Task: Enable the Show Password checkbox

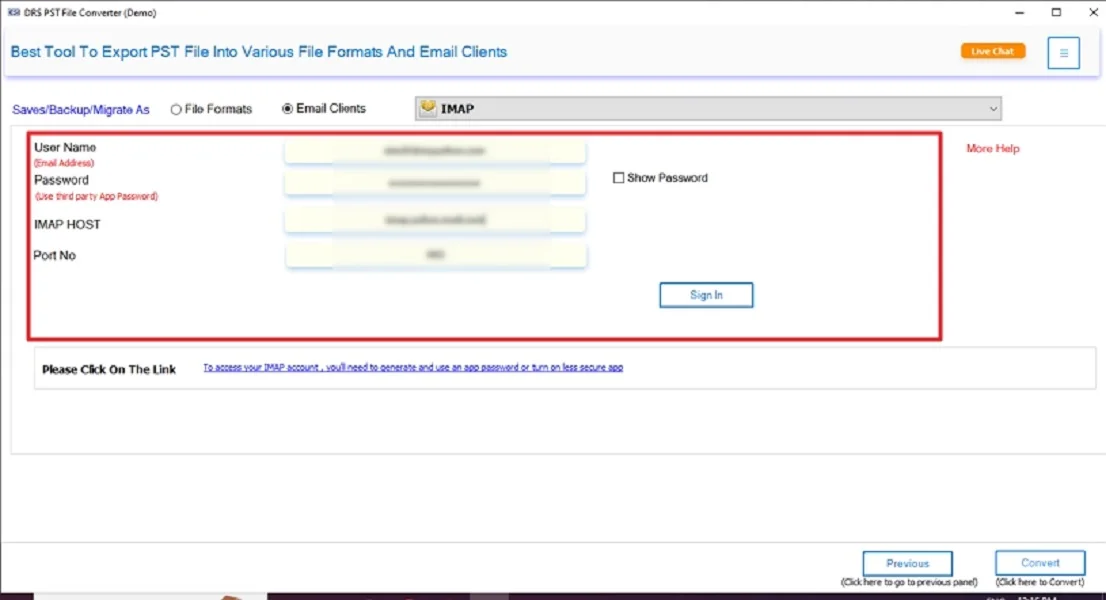Action: pyautogui.click(x=618, y=177)
